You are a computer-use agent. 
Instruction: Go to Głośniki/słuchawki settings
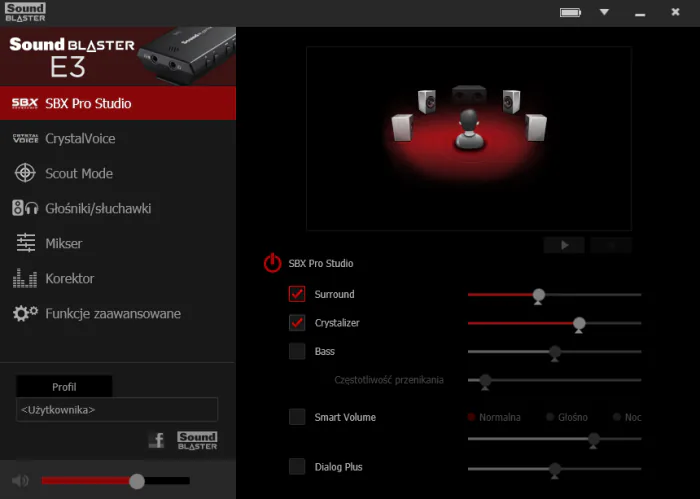pyautogui.click(x=118, y=208)
